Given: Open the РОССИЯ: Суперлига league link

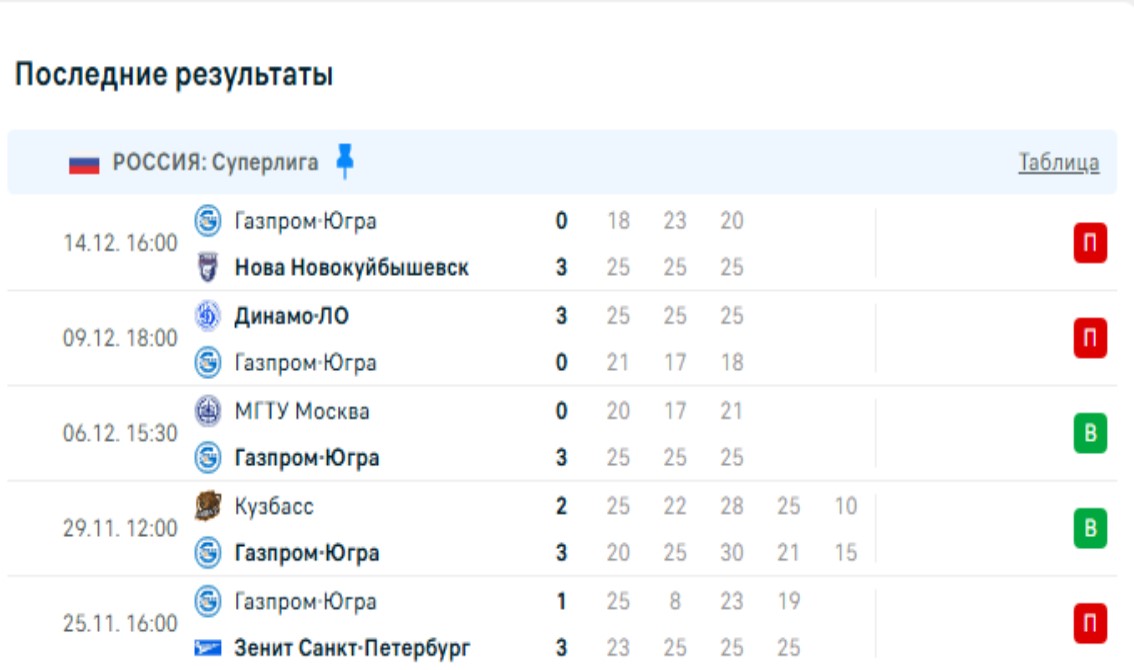Looking at the screenshot, I should coord(215,163).
